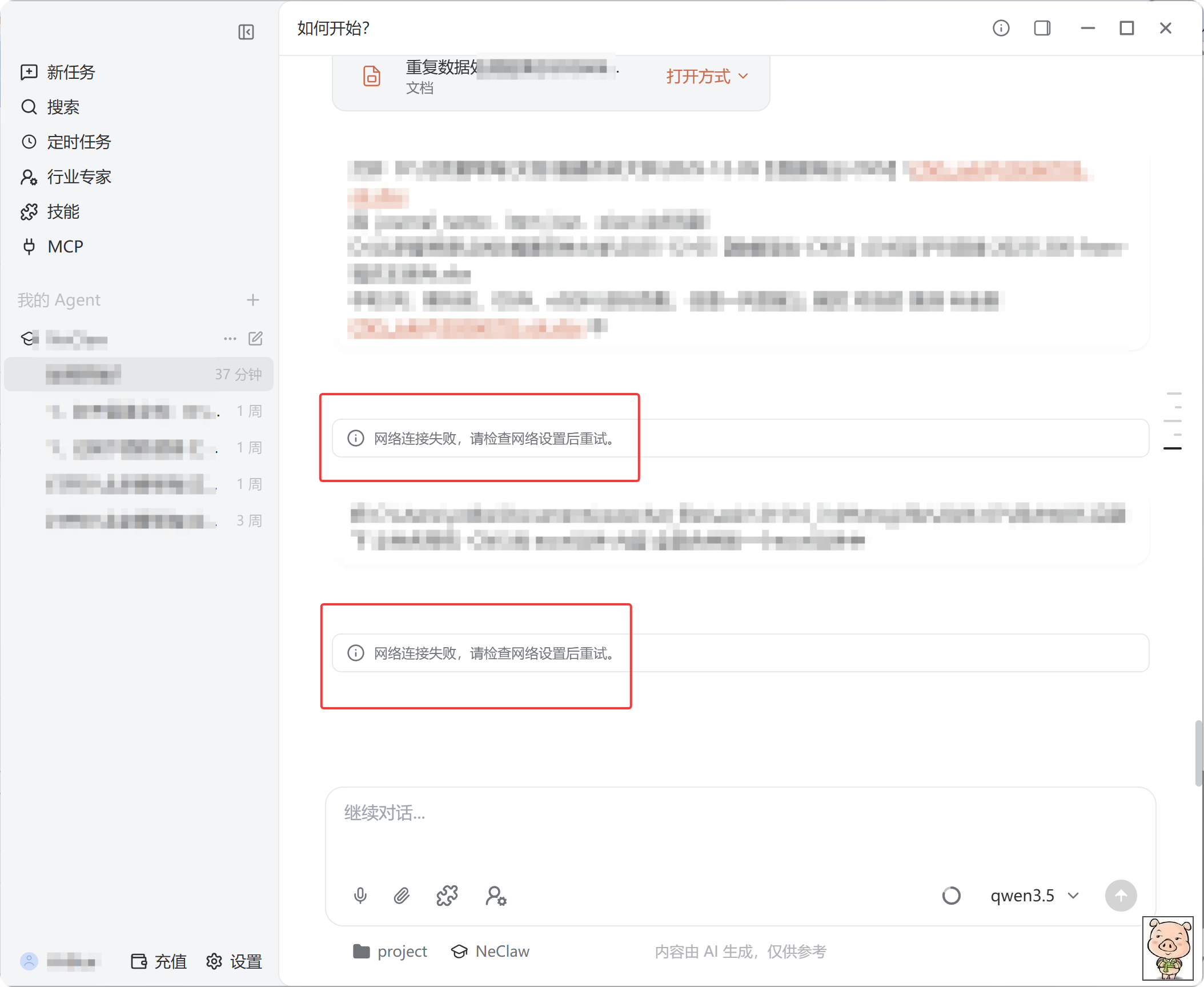Click the paperclip attachment icon
This screenshot has height=987, width=1204.
click(402, 896)
